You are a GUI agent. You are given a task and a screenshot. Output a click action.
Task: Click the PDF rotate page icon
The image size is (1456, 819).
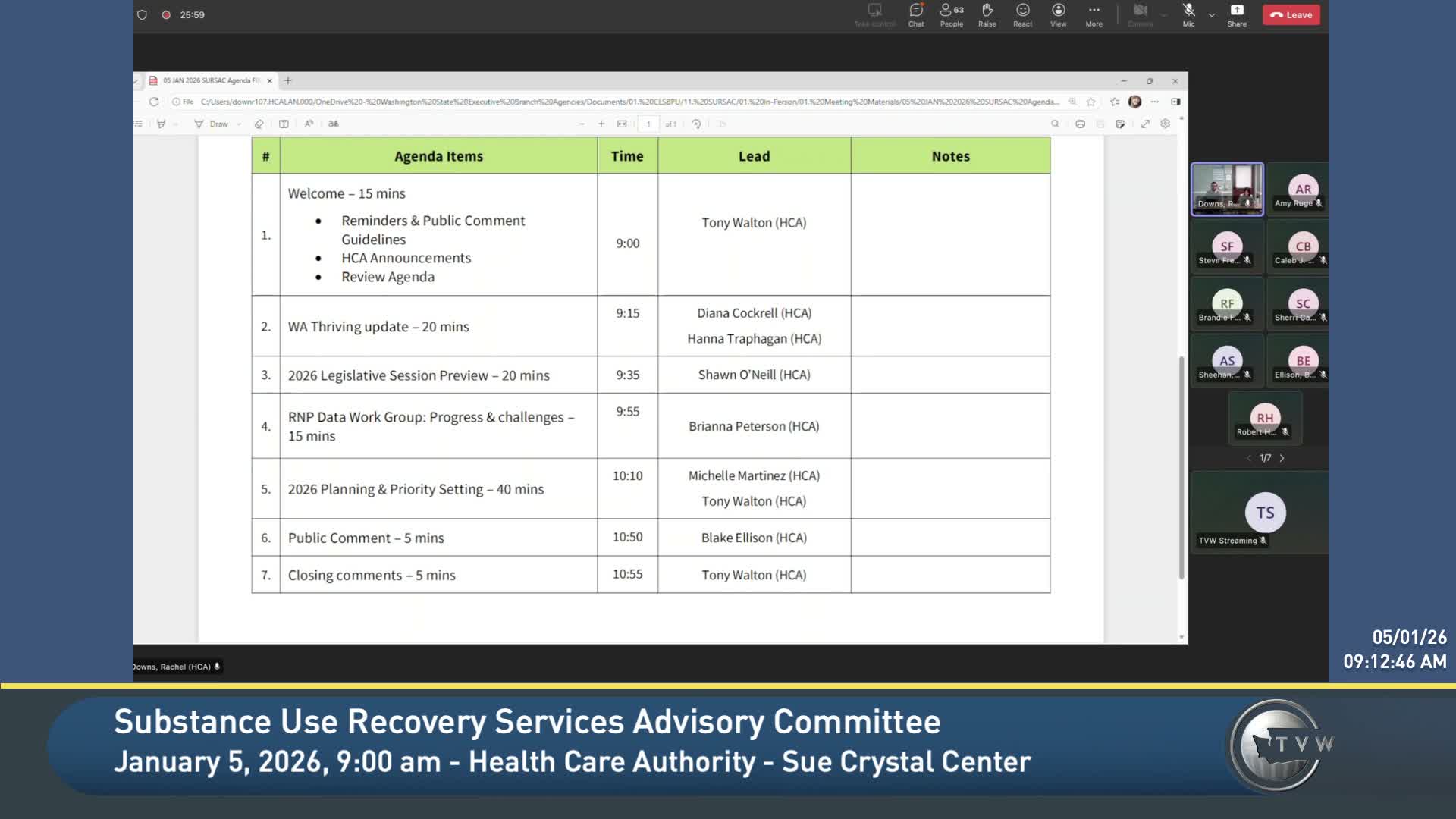coord(696,124)
